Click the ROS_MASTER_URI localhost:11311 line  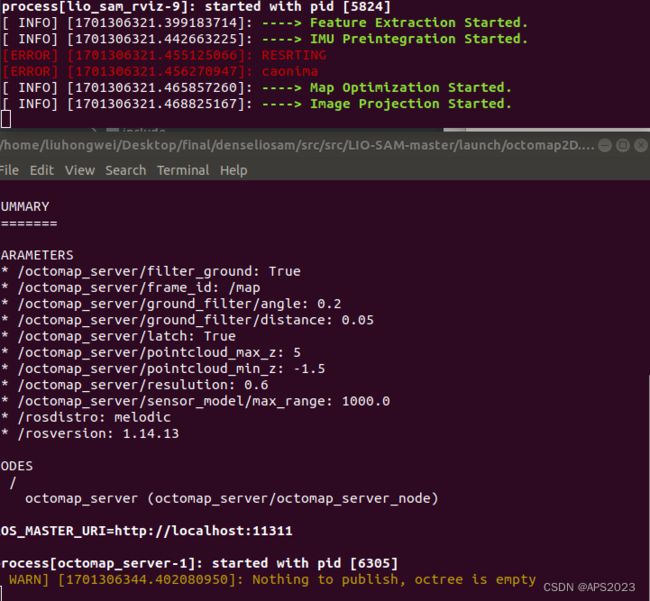click(147, 531)
